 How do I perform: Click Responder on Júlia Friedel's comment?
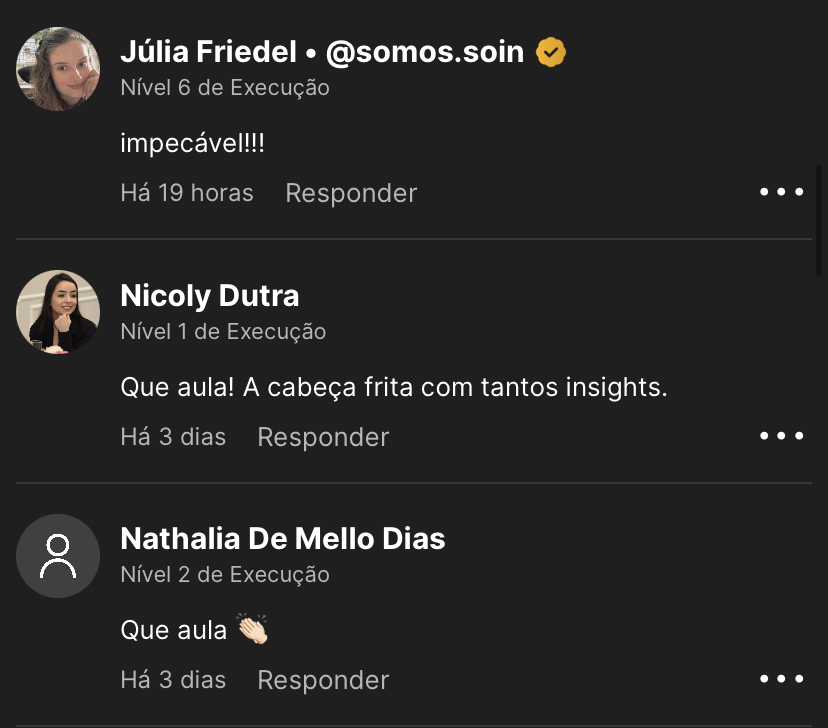click(350, 192)
